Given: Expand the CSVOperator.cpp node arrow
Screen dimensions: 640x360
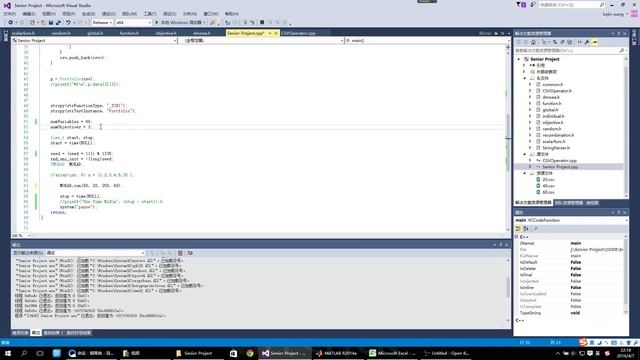Looking at the screenshot, I should pyautogui.click(x=531, y=160).
